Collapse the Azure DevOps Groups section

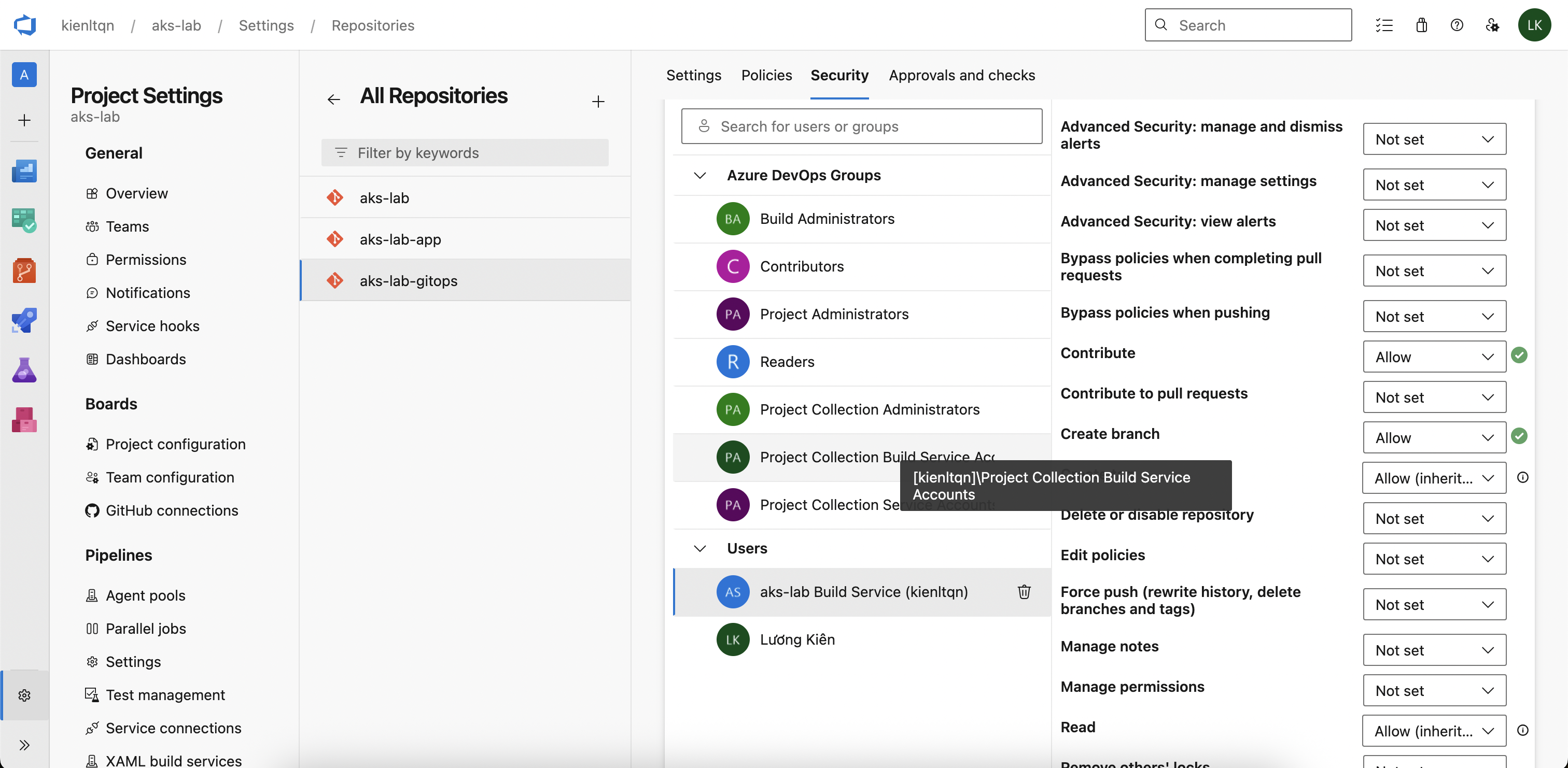point(700,175)
